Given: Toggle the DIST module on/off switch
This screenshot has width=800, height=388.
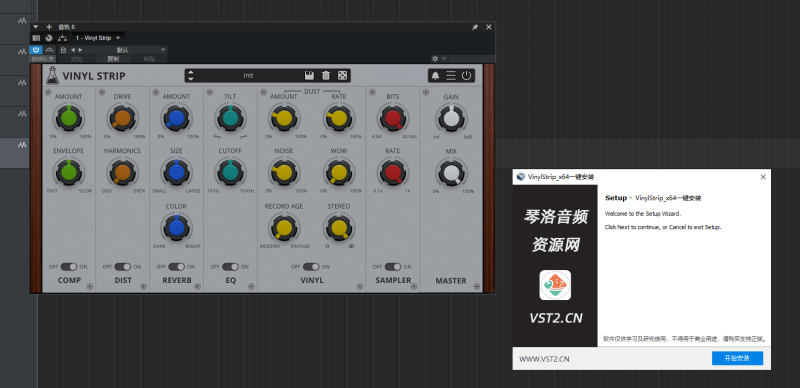Looking at the screenshot, I should [122, 266].
